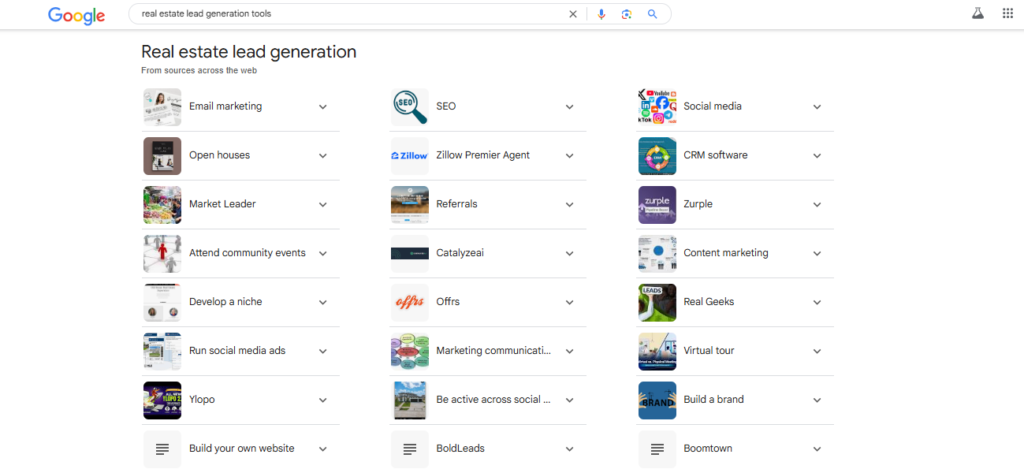
Task: Click the BoldLeads document placeholder icon
Action: click(x=409, y=449)
